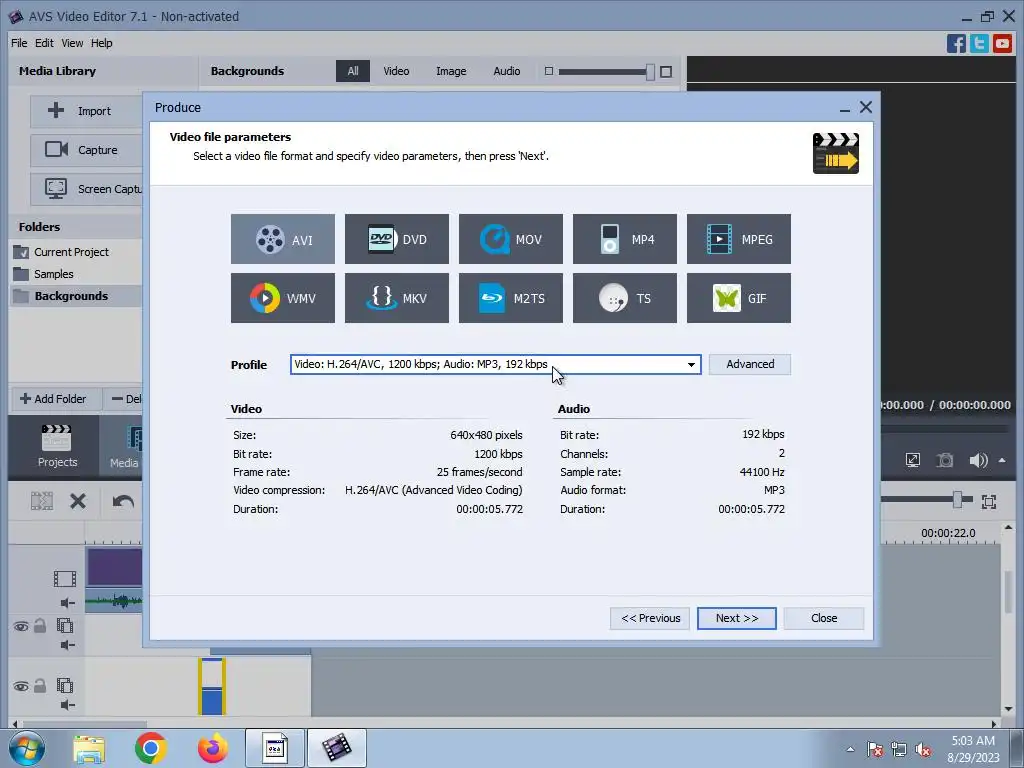
Task: Open the View menu
Action: click(72, 43)
